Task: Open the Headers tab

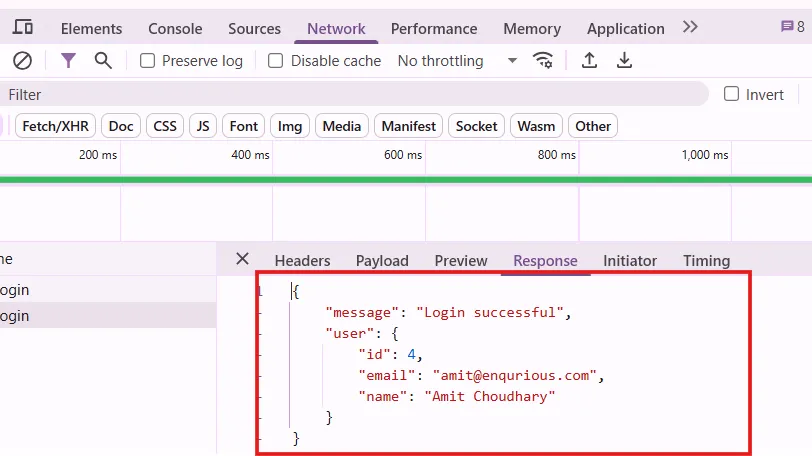Action: [302, 261]
